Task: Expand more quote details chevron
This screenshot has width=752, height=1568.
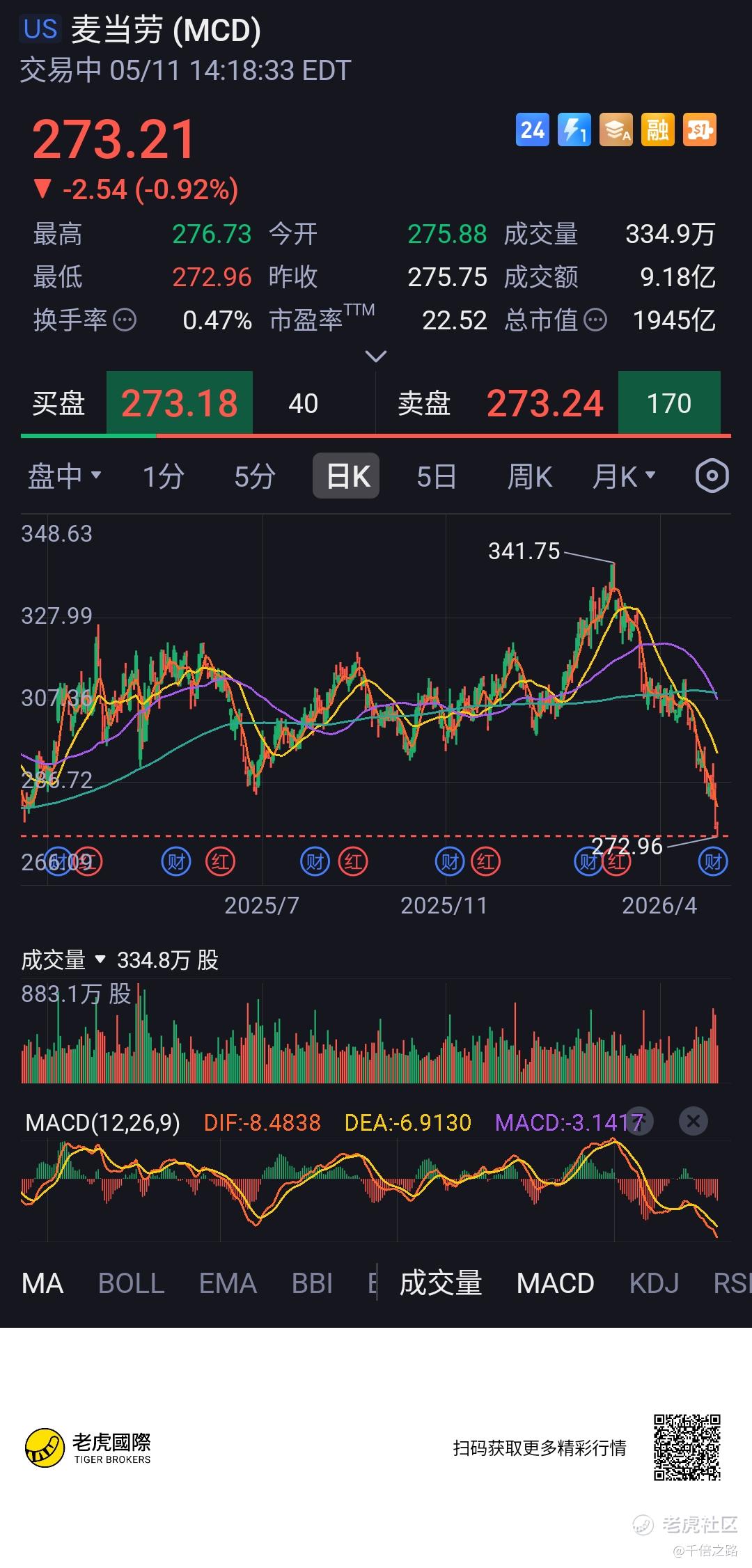Action: 376,356
